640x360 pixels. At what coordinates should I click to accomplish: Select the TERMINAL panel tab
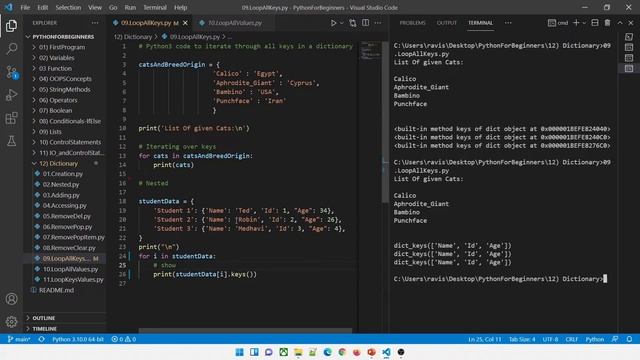click(480, 23)
